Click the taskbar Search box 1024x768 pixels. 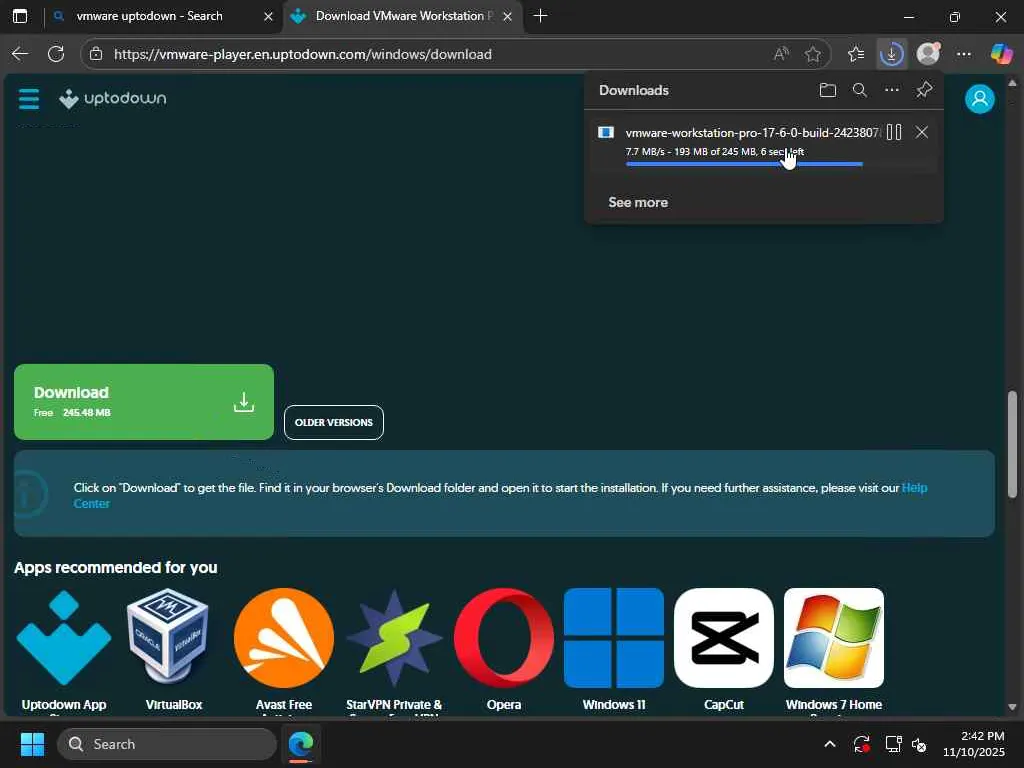pyautogui.click(x=167, y=744)
